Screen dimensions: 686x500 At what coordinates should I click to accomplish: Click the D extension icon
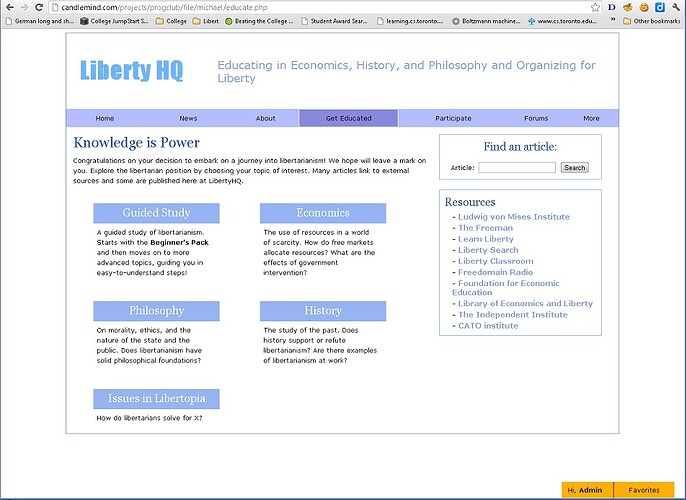[612, 7]
